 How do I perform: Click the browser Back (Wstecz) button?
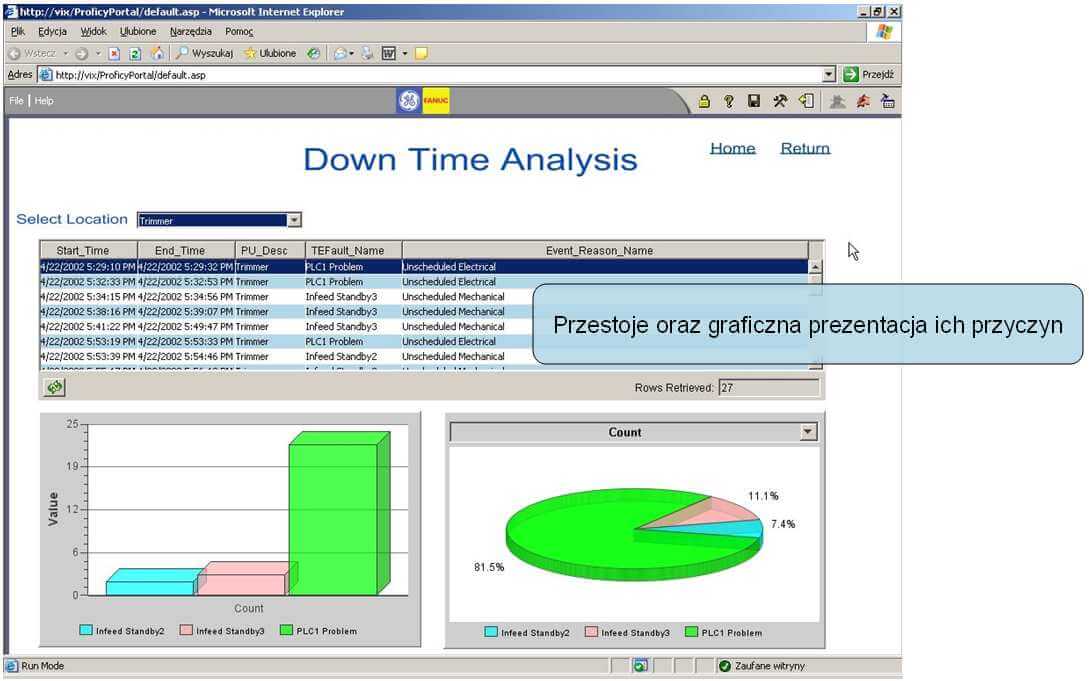pos(32,53)
